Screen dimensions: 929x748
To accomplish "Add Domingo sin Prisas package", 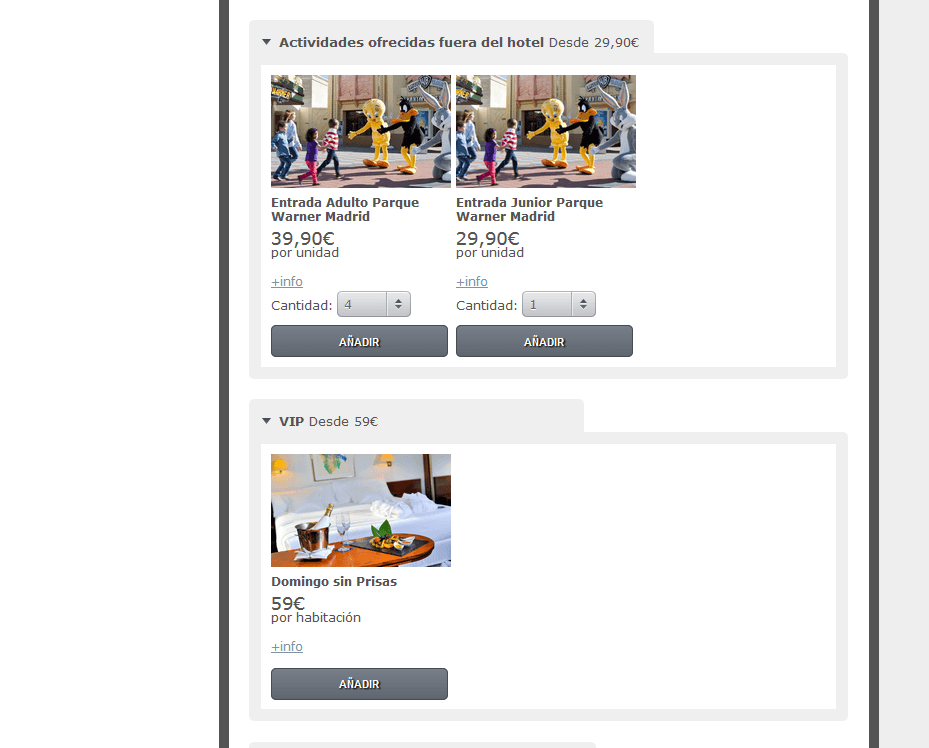I will click(x=360, y=684).
